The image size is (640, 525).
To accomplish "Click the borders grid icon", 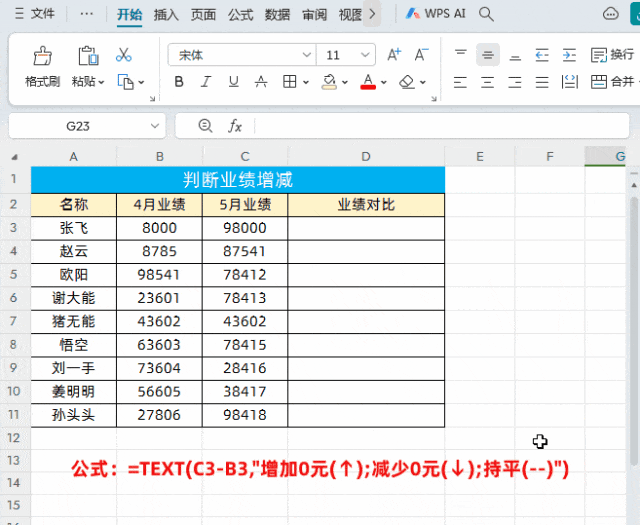I will [289, 82].
